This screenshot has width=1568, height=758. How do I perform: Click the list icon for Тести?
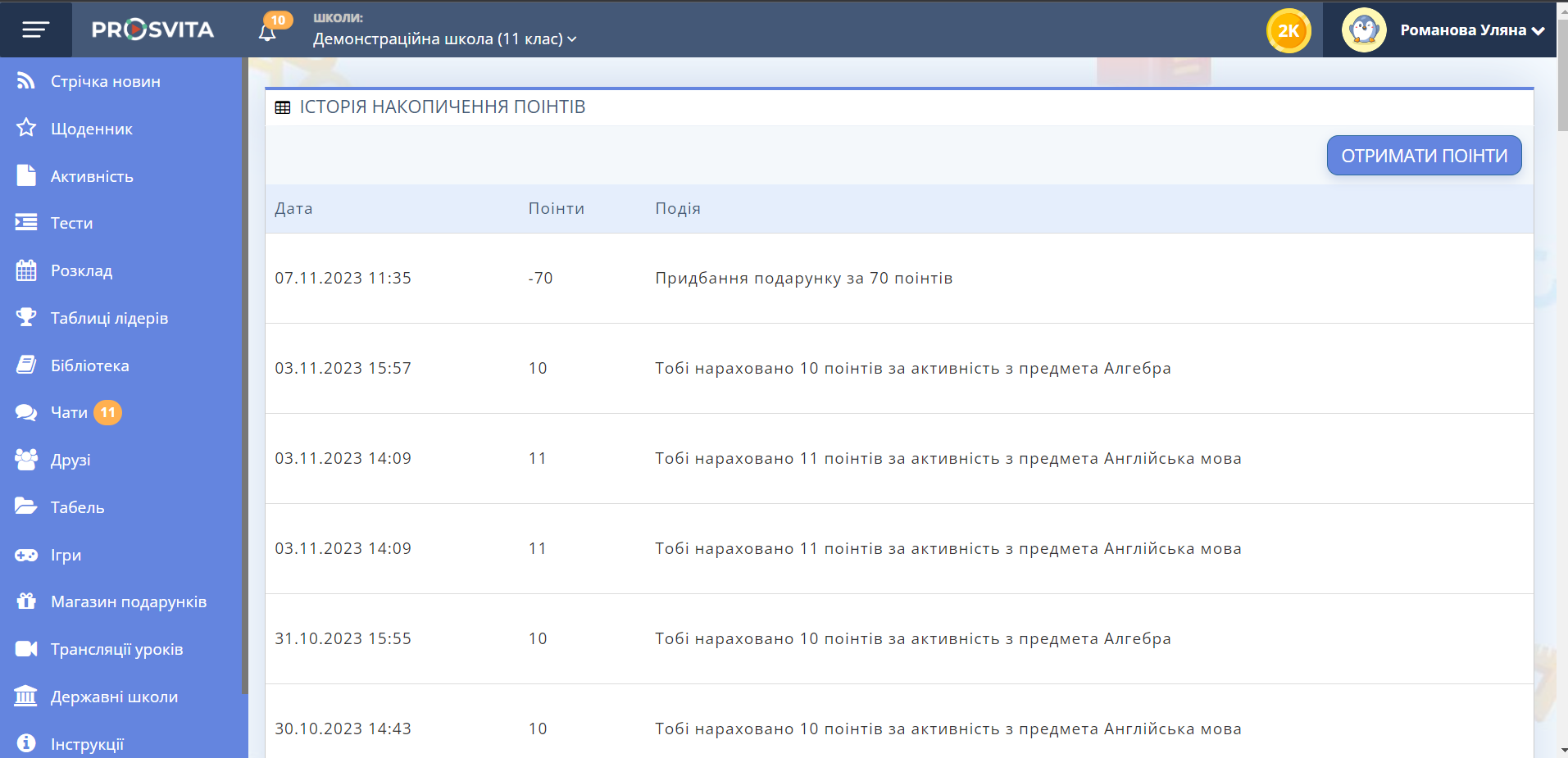pyautogui.click(x=26, y=222)
